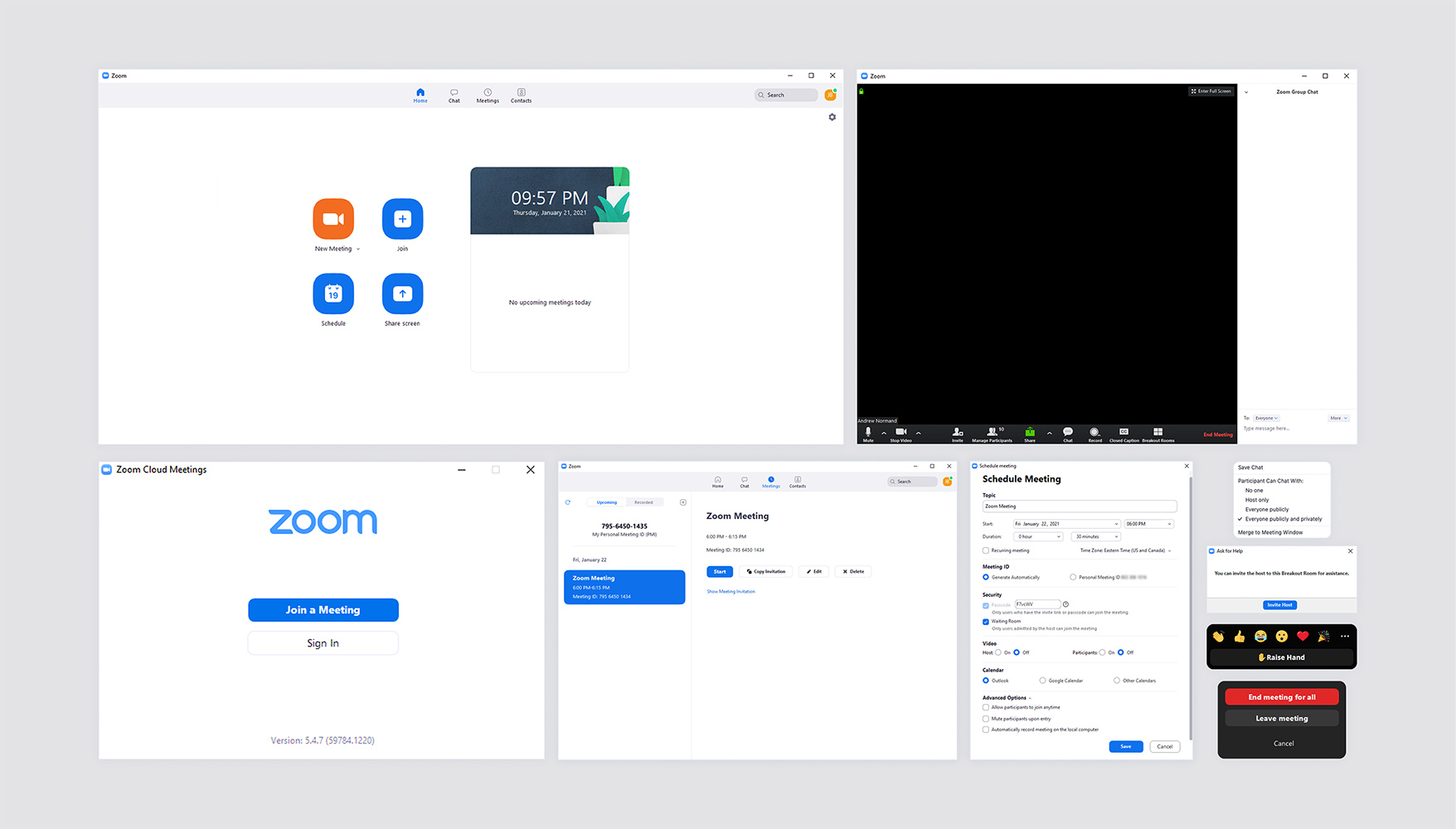Image resolution: width=1456 pixels, height=829 pixels.
Task: Click Join a Meeting button
Action: click(x=323, y=610)
